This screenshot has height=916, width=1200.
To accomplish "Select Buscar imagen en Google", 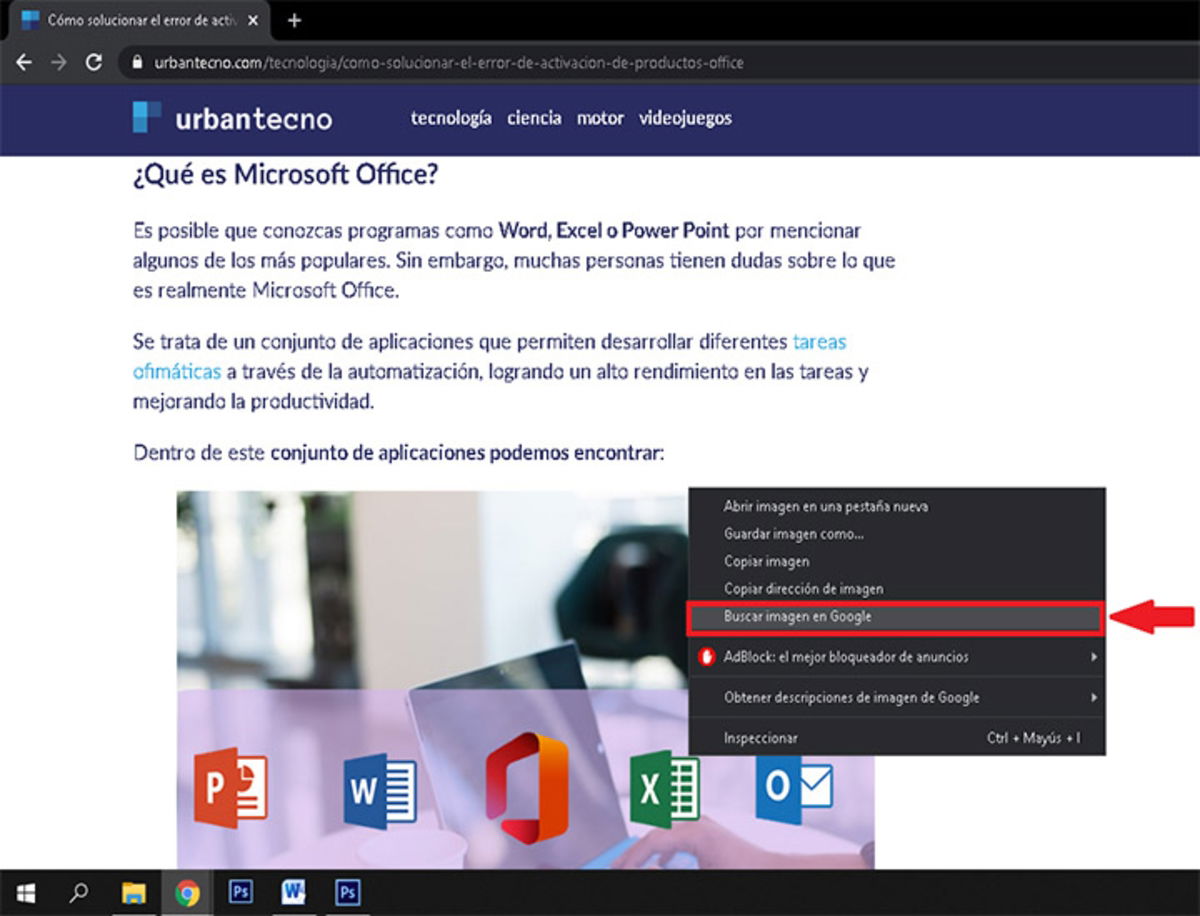I will coord(797,617).
